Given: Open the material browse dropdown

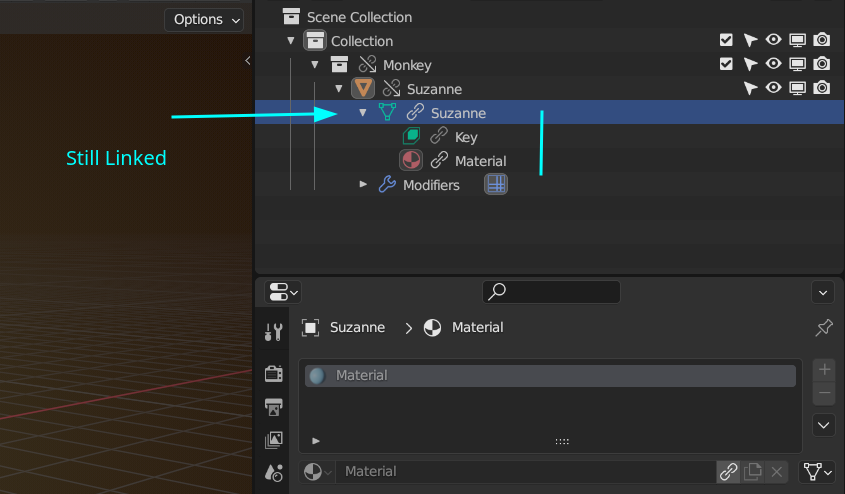Looking at the screenshot, I should point(318,472).
